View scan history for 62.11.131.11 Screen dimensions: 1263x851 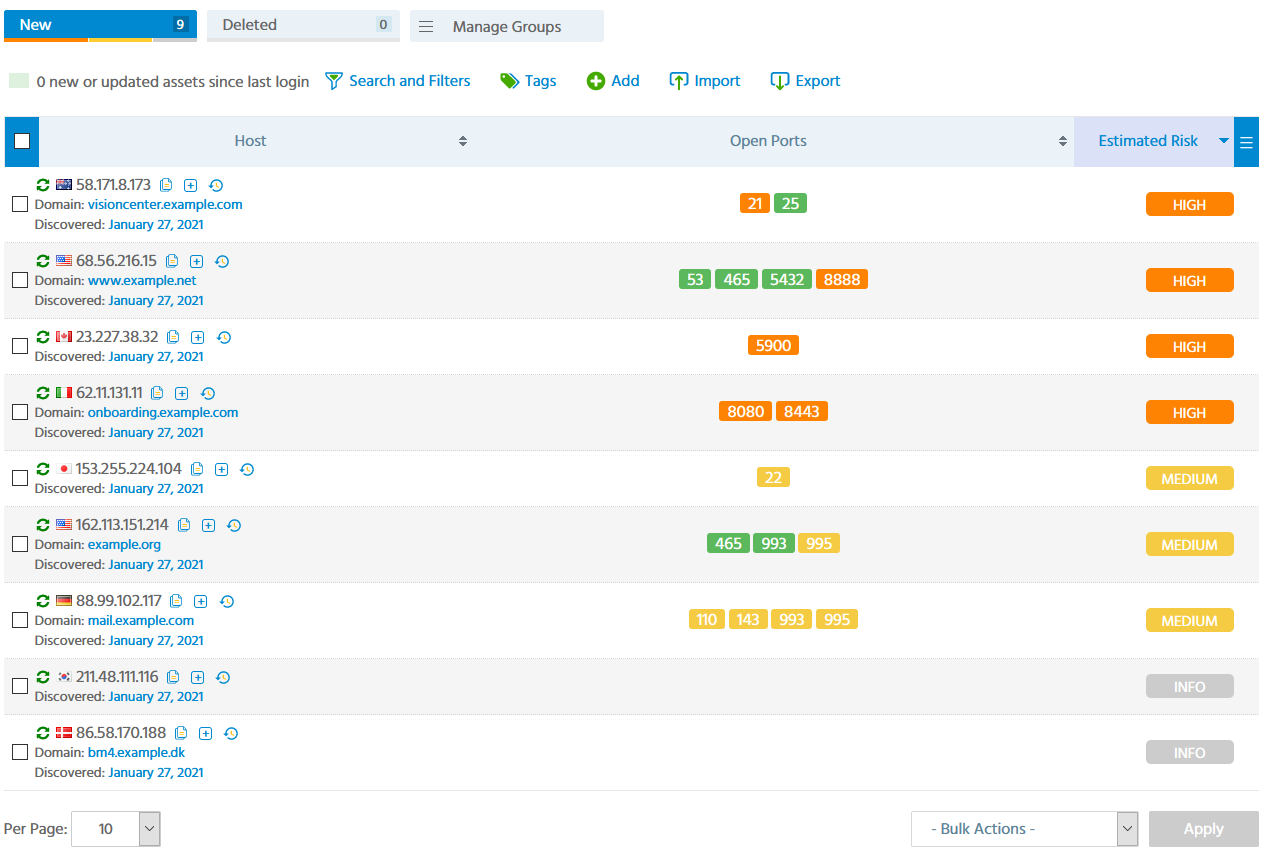[208, 394]
